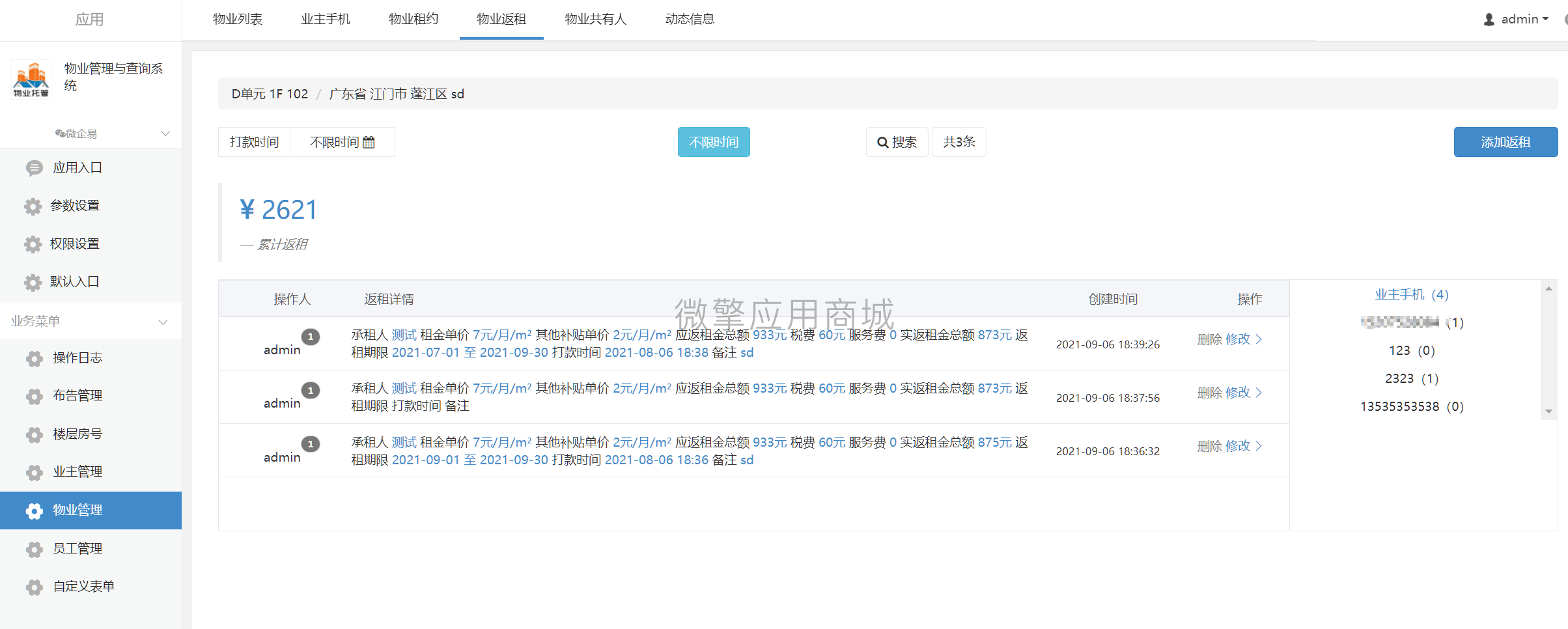1568x629 pixels.
Task: Click the 参数设置 gear icon
Action: [x=33, y=206]
